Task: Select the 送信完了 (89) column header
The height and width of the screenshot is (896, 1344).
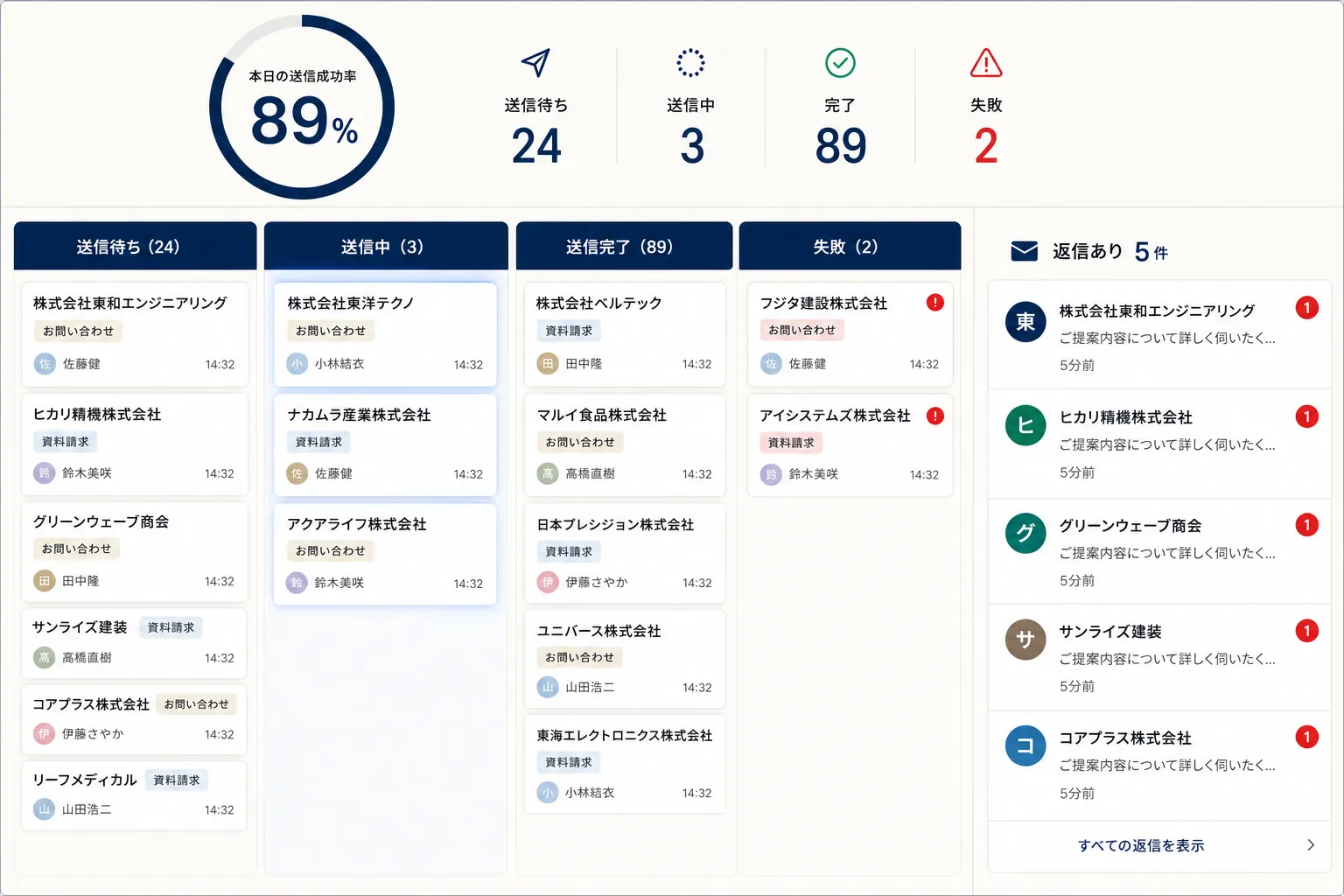Action: [624, 246]
